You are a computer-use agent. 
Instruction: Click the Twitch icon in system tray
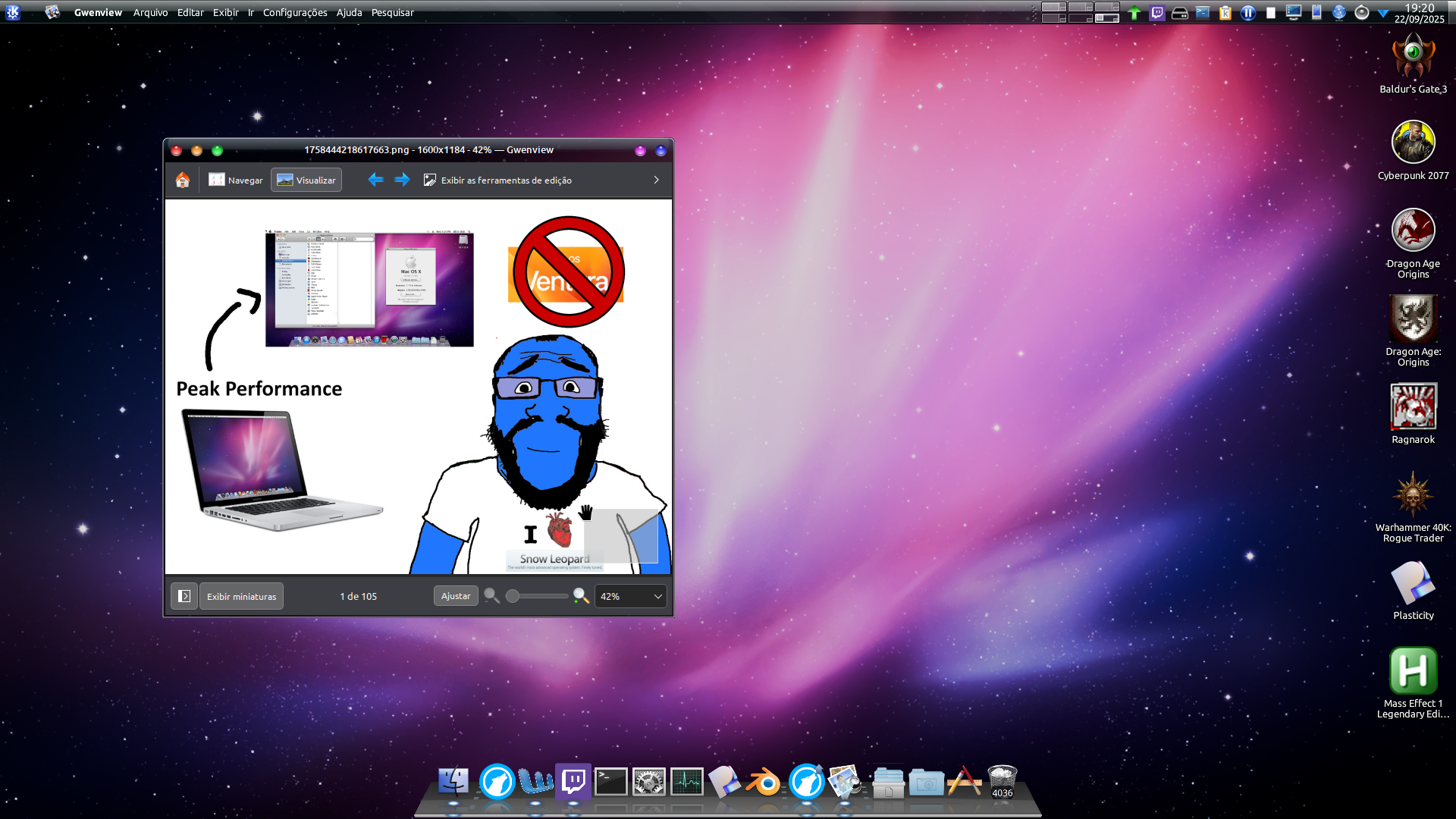coord(1156,12)
